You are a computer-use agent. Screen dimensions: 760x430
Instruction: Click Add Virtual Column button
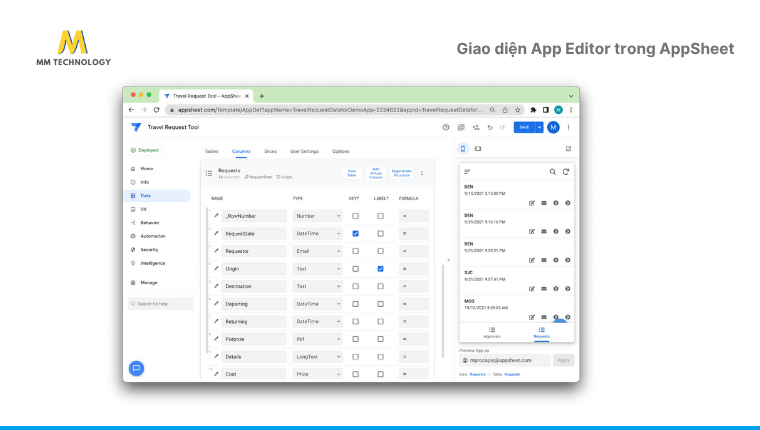point(376,173)
